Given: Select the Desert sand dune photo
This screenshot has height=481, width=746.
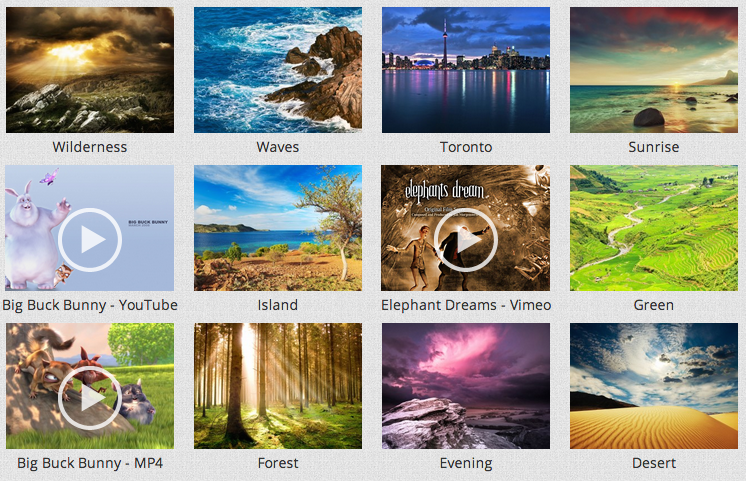Looking at the screenshot, I should pyautogui.click(x=654, y=386).
